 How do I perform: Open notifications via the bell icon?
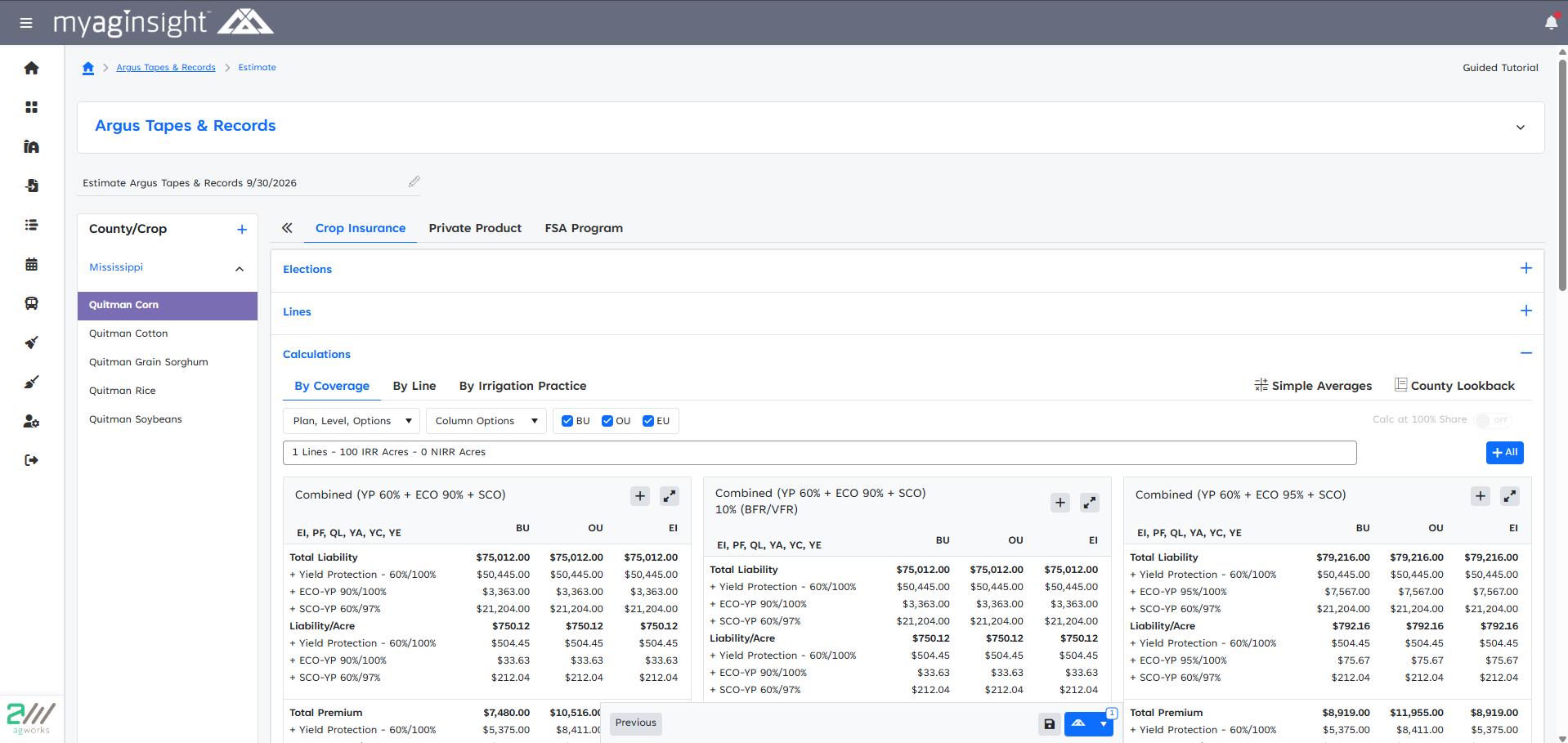coord(1551,23)
